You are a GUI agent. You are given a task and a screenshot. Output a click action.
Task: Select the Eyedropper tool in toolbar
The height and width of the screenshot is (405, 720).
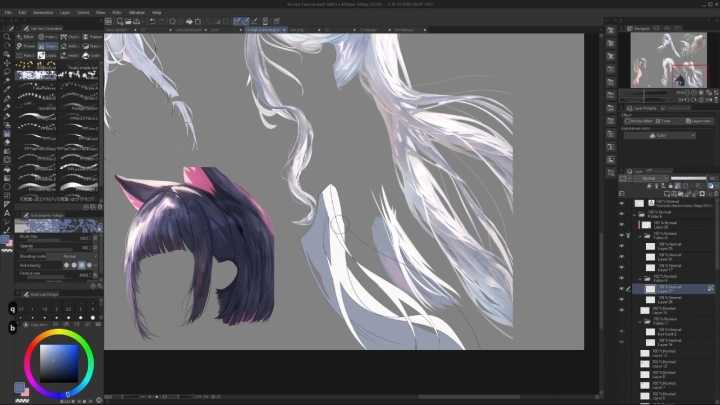click(8, 87)
